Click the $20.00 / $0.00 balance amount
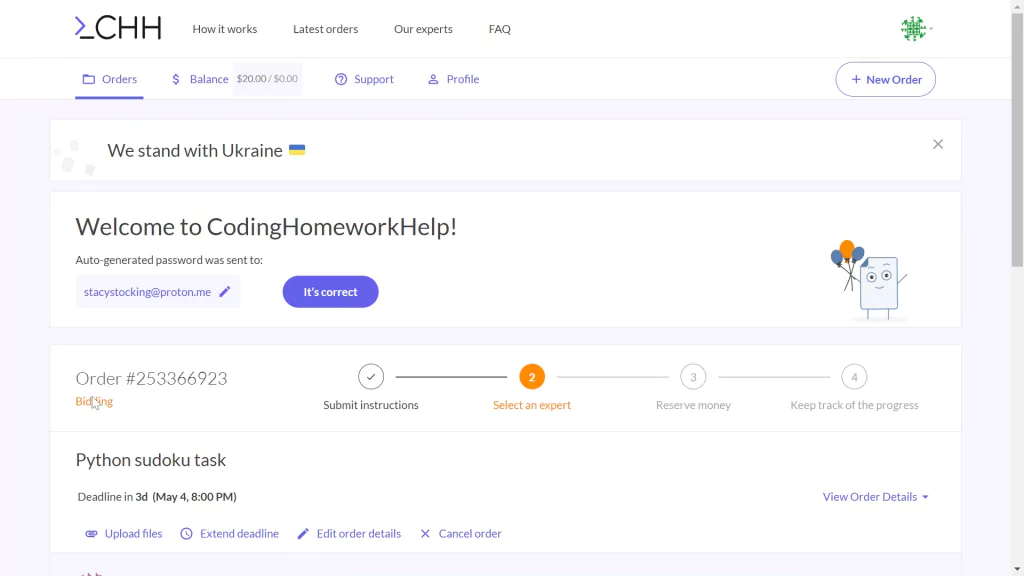The height and width of the screenshot is (576, 1024). pyautogui.click(x=267, y=78)
